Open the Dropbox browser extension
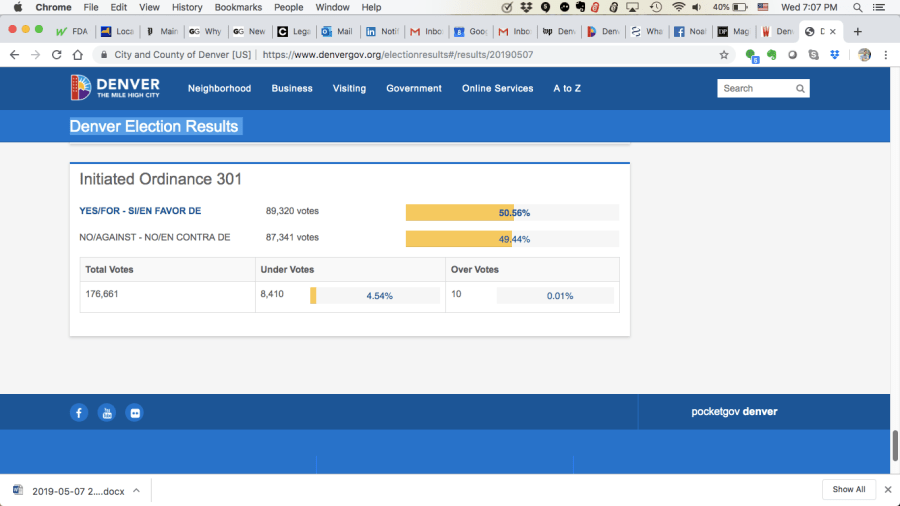Viewport: 900px width, 506px height. (835, 55)
